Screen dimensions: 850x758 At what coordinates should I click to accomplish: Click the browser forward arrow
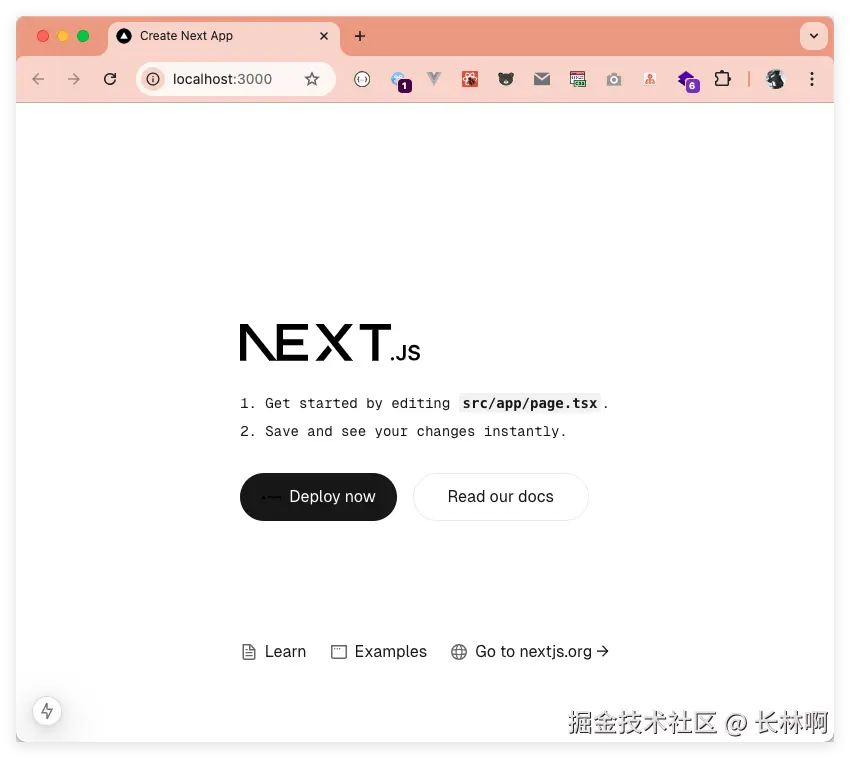click(x=74, y=79)
